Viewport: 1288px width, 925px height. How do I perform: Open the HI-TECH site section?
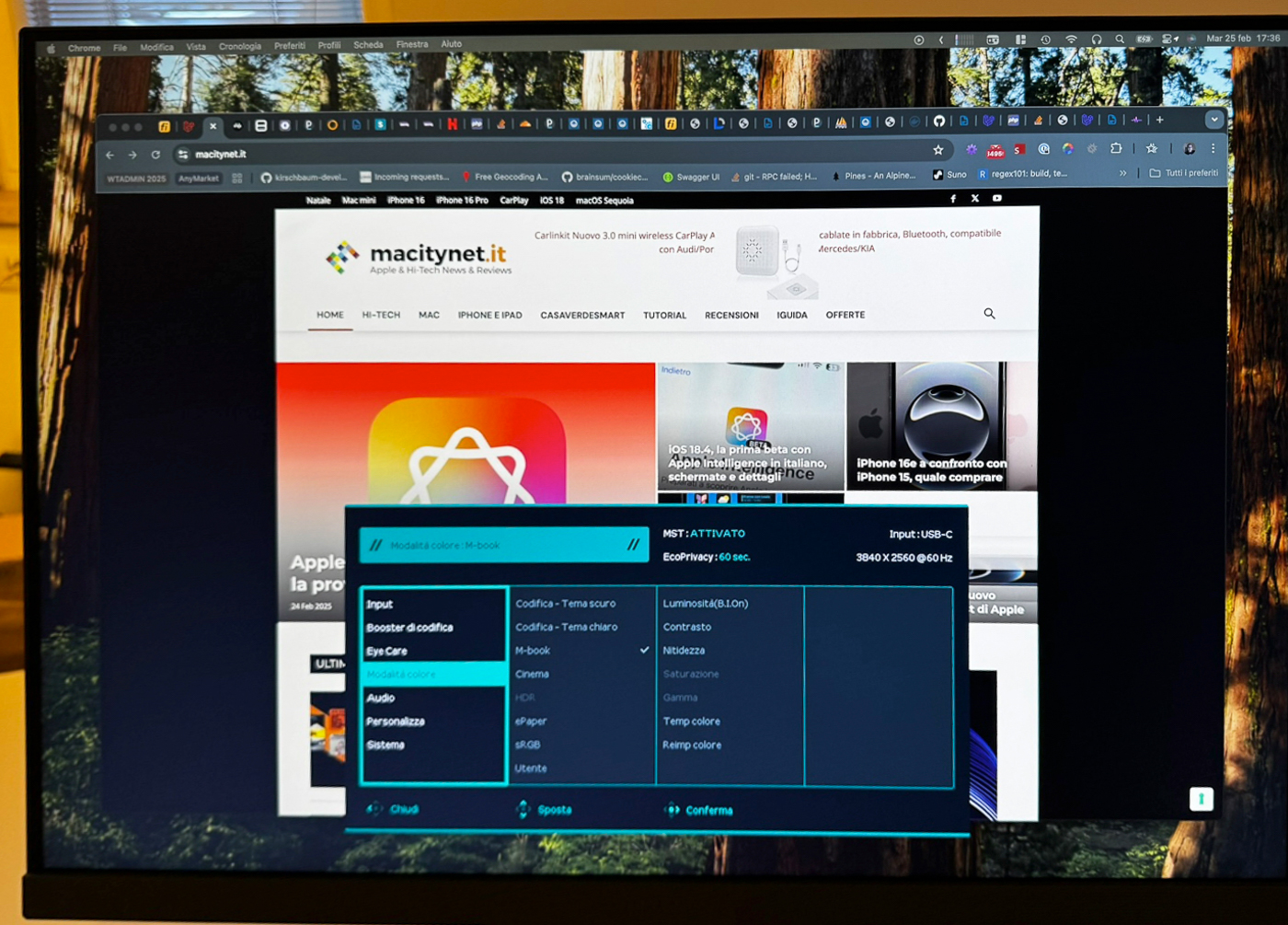click(x=381, y=315)
